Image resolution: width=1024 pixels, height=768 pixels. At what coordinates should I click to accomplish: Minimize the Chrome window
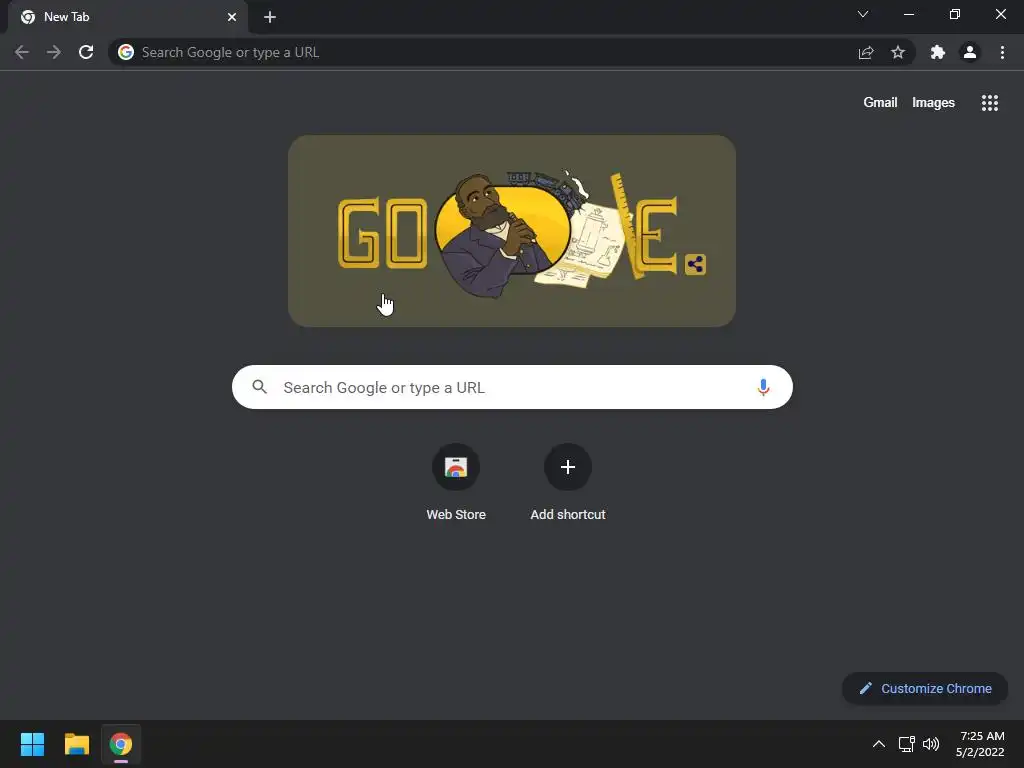(909, 14)
